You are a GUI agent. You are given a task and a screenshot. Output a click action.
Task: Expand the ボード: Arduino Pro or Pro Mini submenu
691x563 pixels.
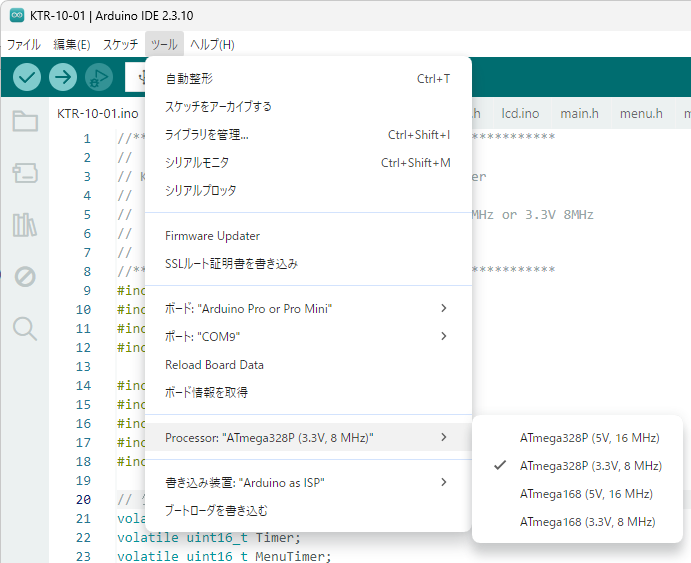(308, 308)
